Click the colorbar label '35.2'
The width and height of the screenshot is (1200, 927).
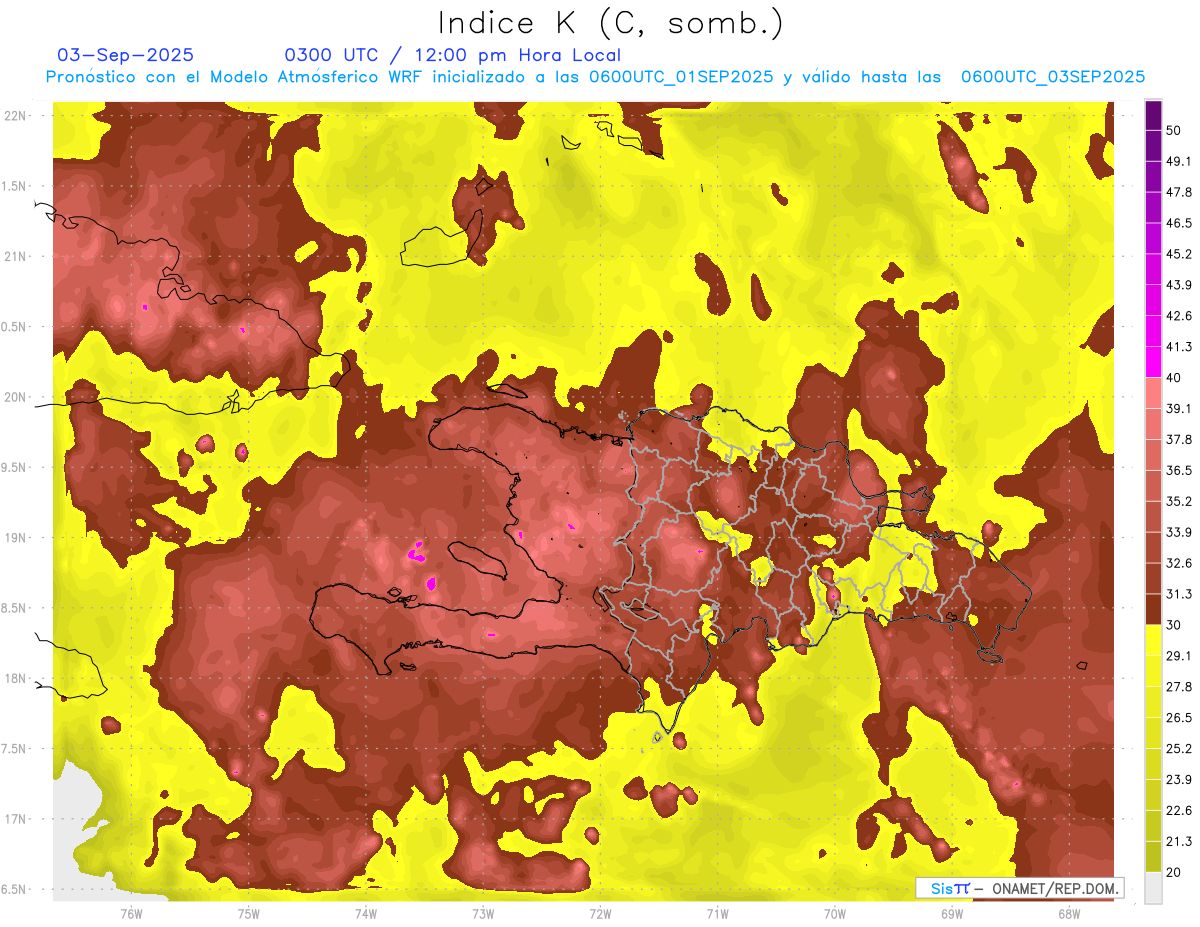pyautogui.click(x=1179, y=501)
